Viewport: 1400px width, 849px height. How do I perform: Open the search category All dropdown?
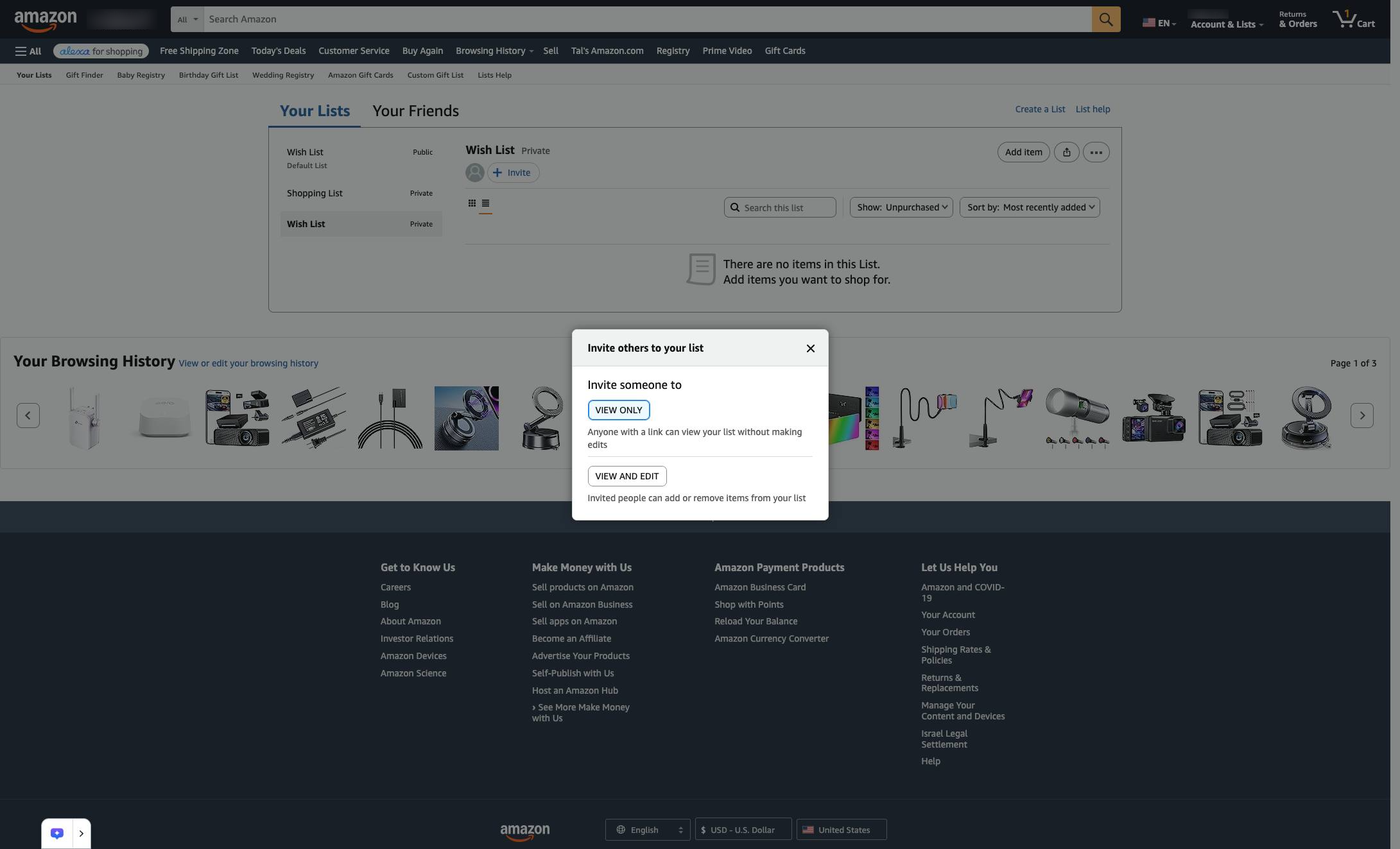[x=187, y=19]
